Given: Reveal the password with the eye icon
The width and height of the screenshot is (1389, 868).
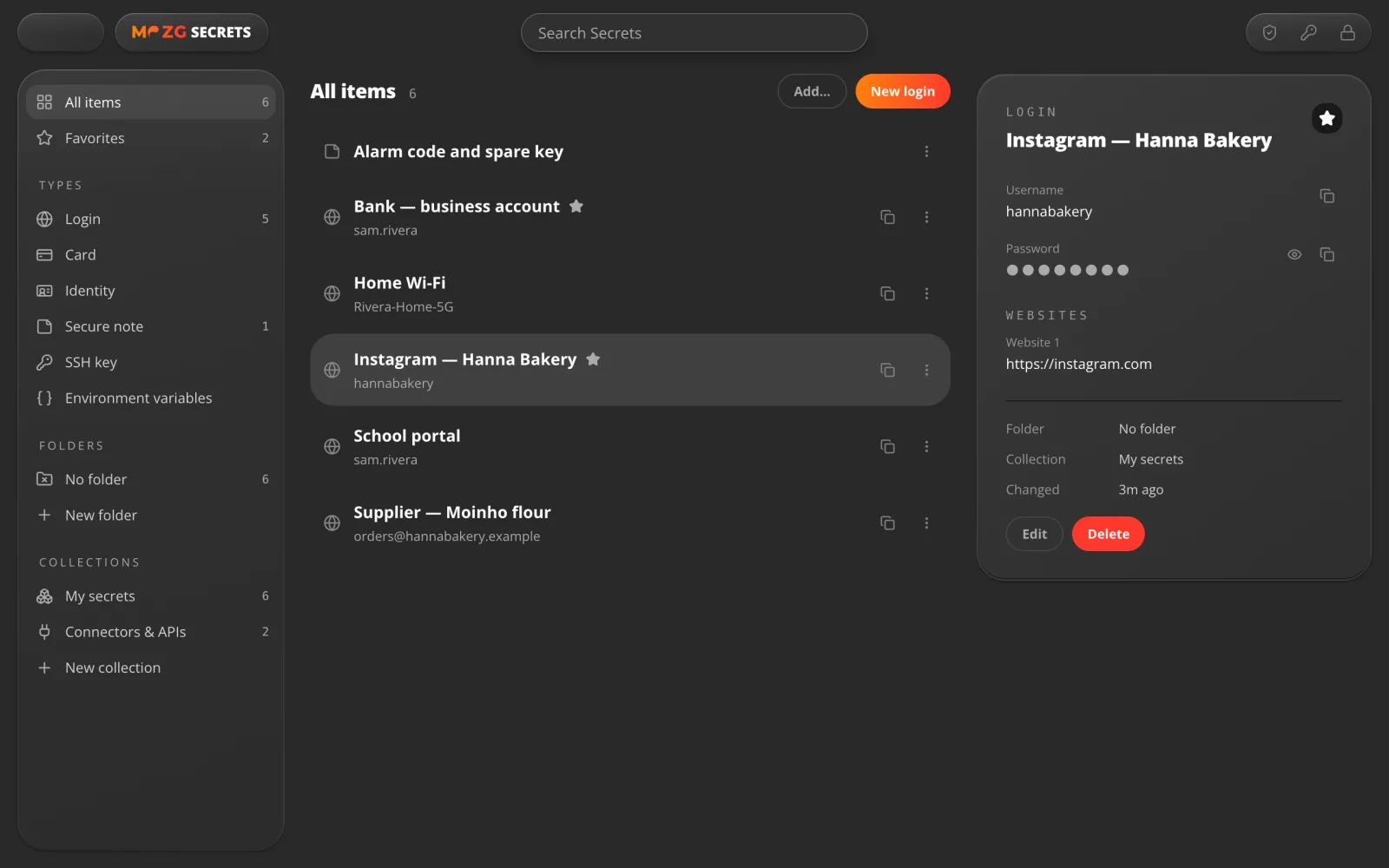Looking at the screenshot, I should 1294,254.
